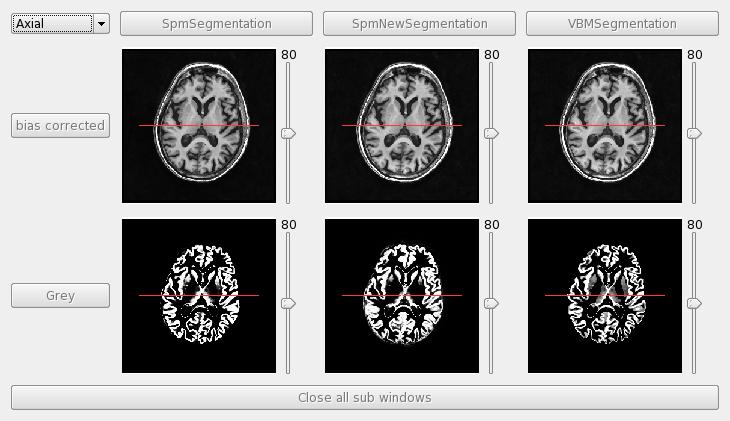
Task: Click the SpmSegmentation column button
Action: click(216, 23)
